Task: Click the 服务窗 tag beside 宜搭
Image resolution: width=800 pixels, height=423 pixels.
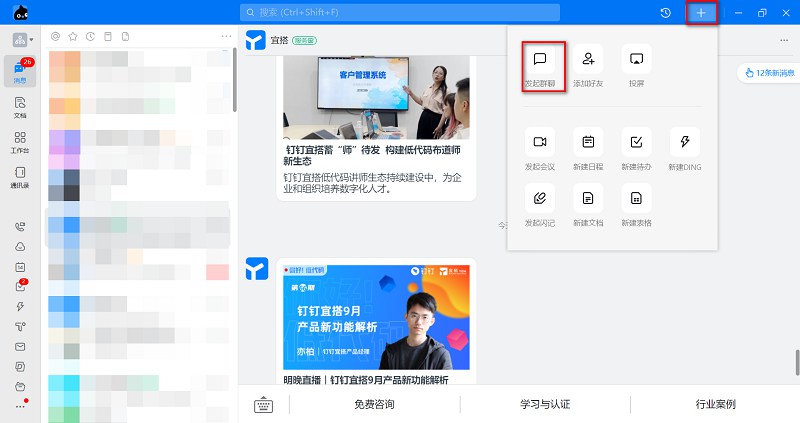Action: point(304,40)
